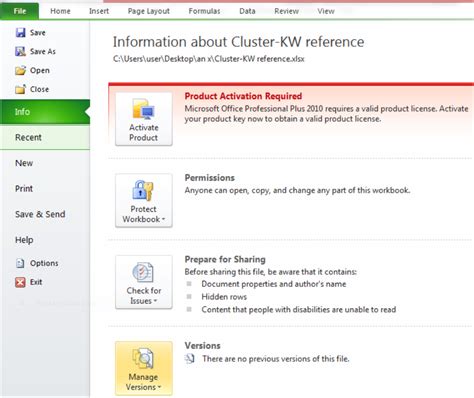474x398 pixels.
Task: Click the Protect Workbook lock and key icon
Action: click(x=143, y=190)
